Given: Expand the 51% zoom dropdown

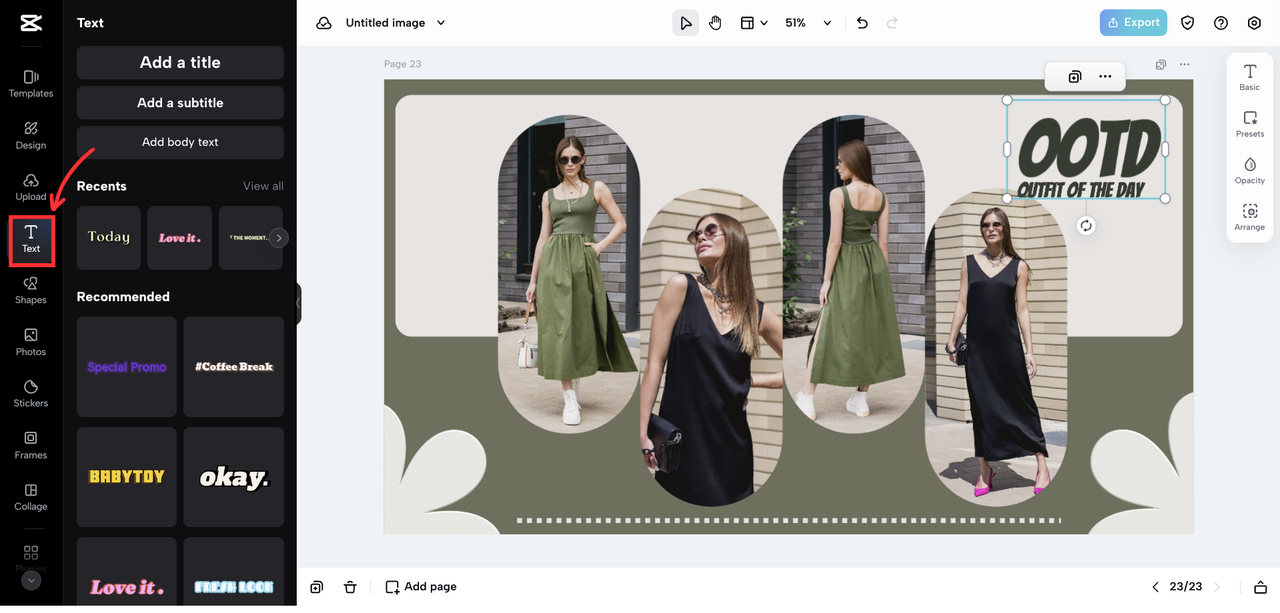Looking at the screenshot, I should (x=827, y=23).
